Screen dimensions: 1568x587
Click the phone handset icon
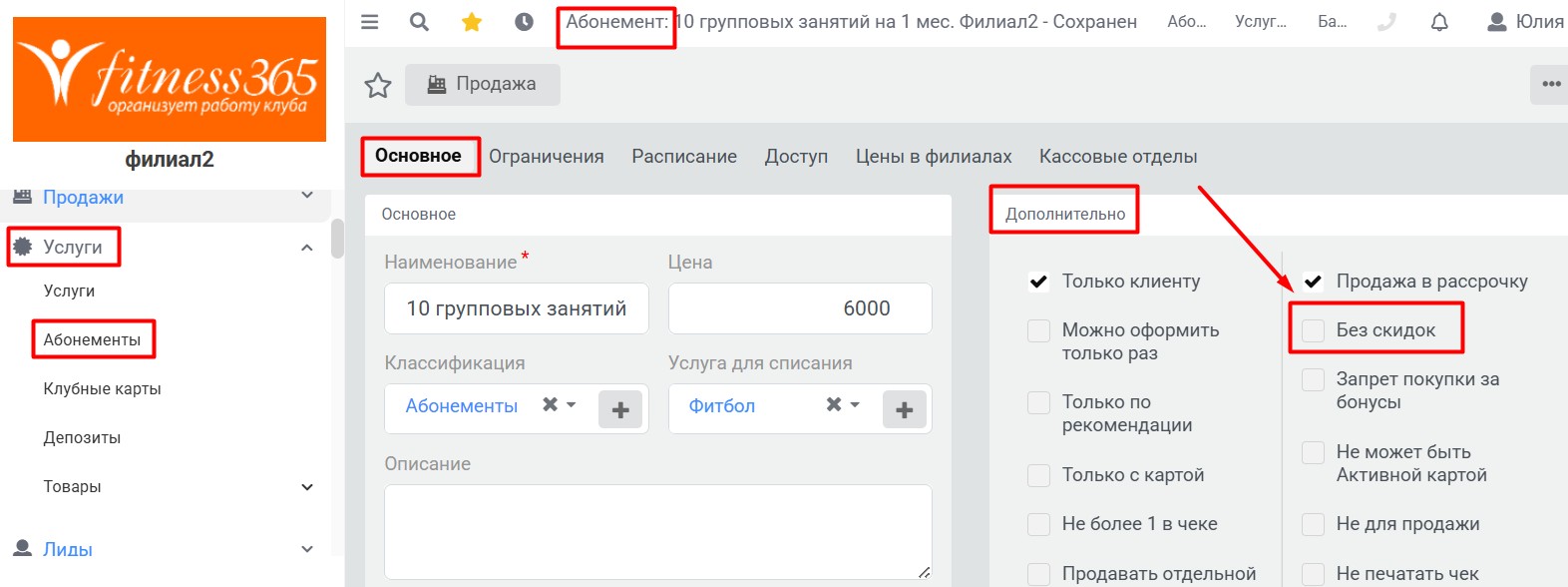pos(1386,22)
